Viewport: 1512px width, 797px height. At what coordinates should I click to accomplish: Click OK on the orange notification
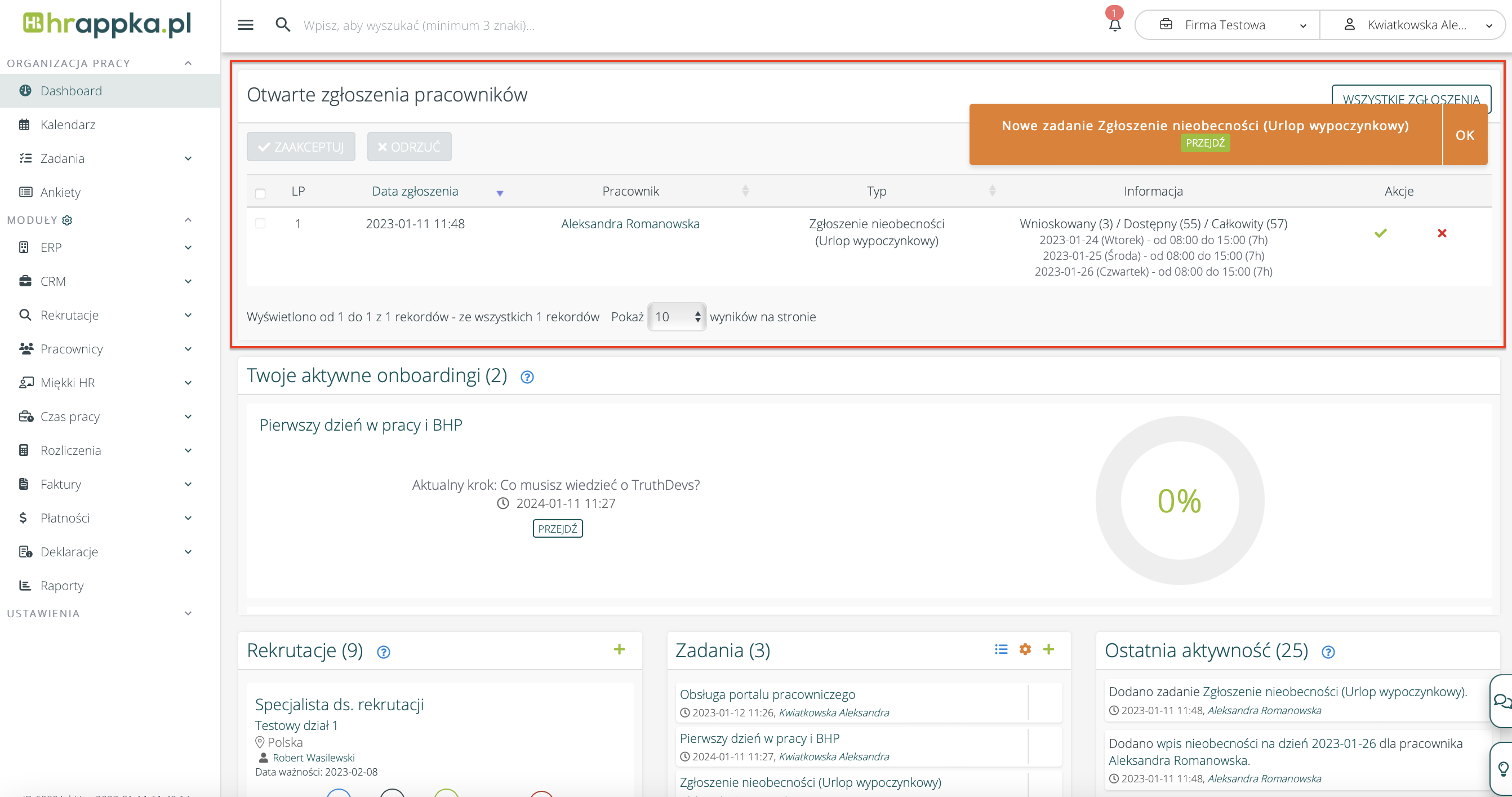tap(1464, 135)
